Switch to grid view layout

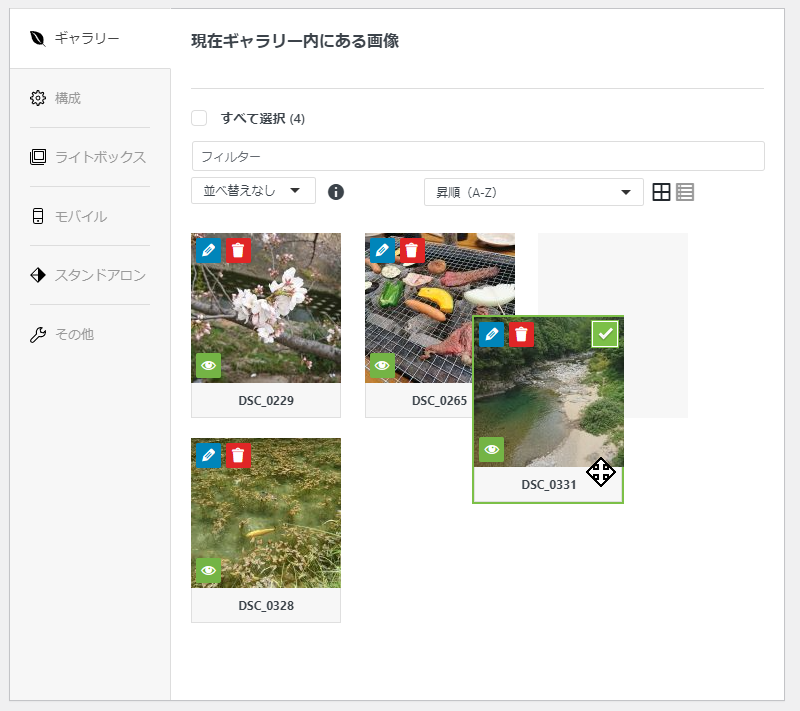pos(661,192)
